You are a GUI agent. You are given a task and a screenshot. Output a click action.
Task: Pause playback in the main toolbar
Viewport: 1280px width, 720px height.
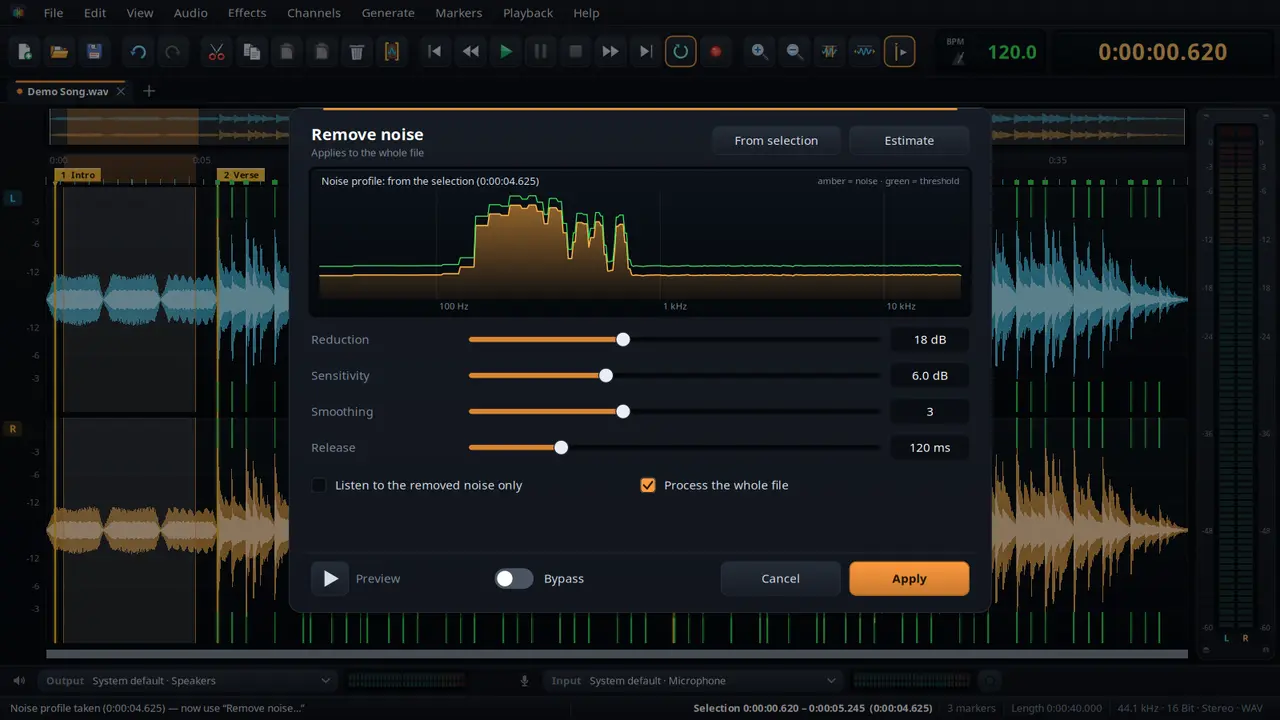[541, 52]
